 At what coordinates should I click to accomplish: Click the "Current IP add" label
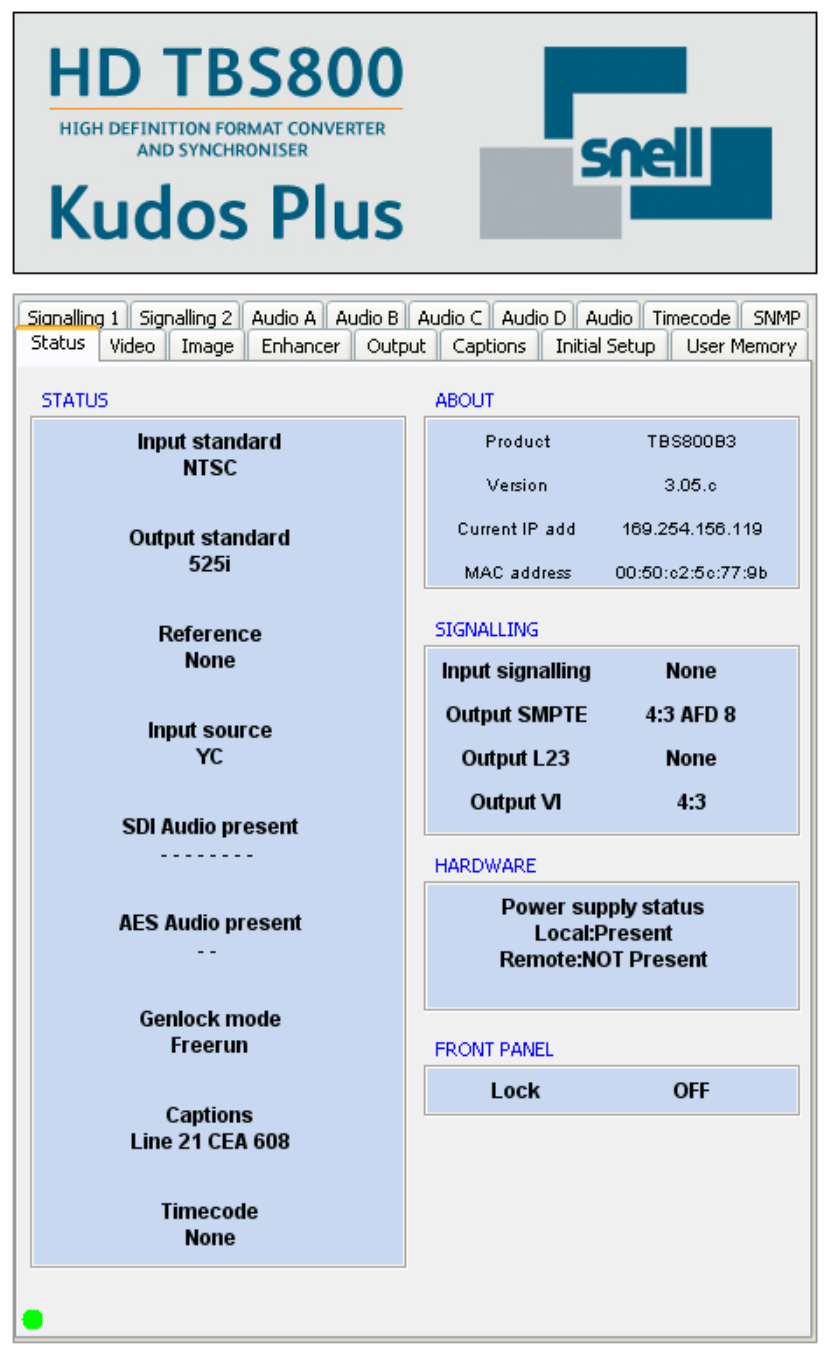[x=517, y=529]
